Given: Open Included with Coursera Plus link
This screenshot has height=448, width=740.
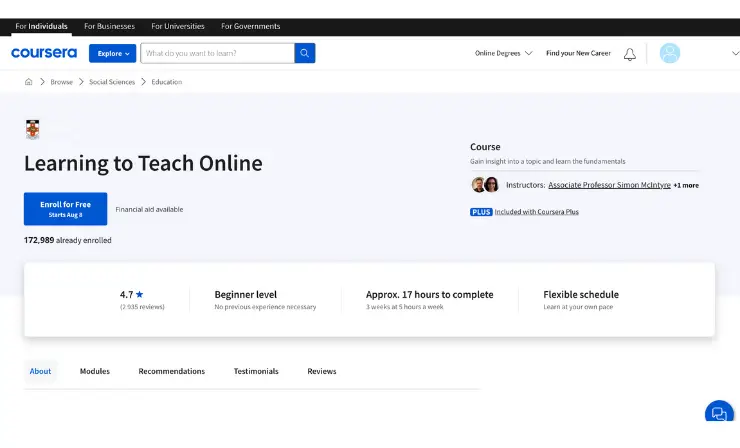Looking at the screenshot, I should 537,212.
